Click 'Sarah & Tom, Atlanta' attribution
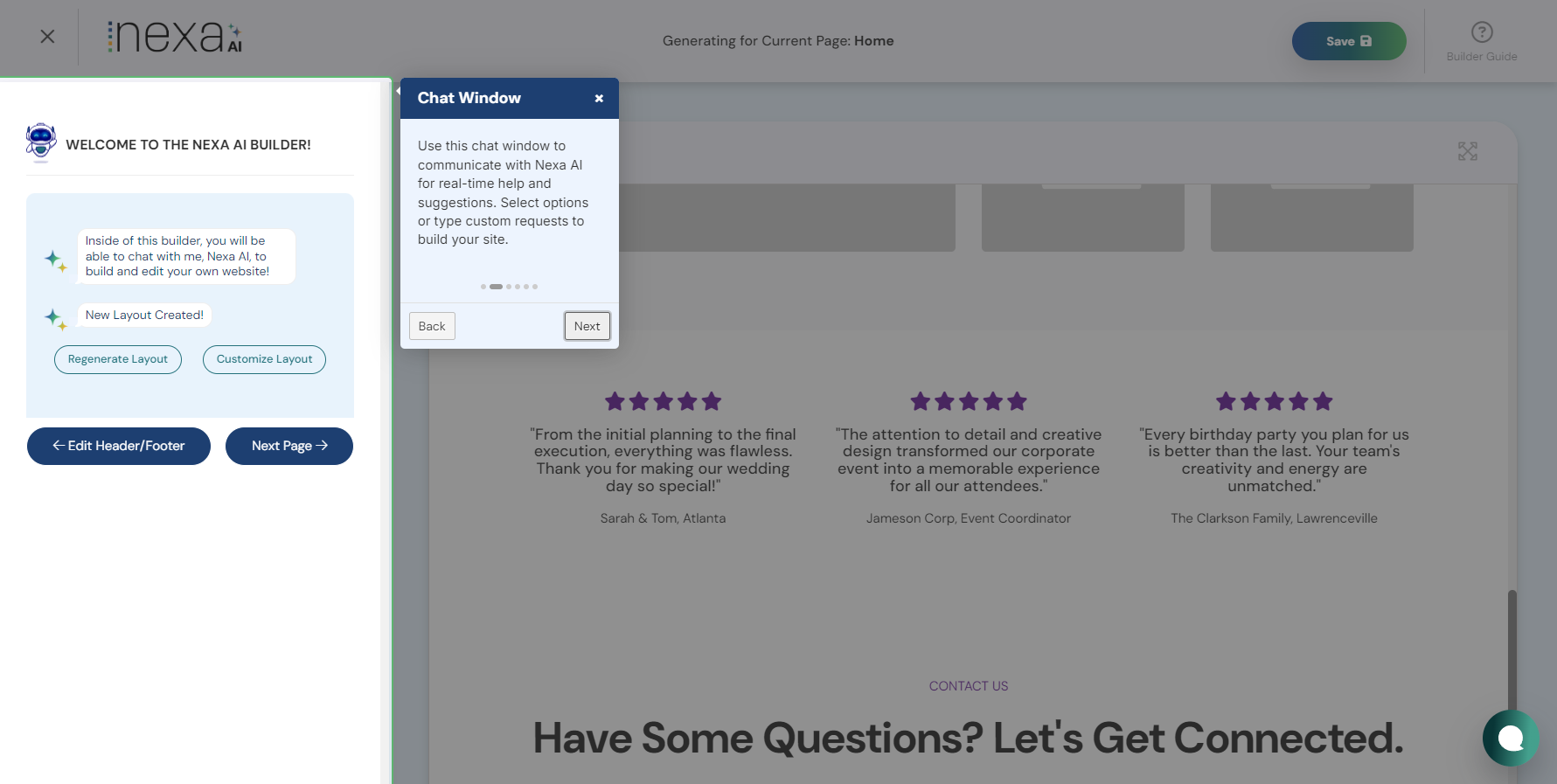Screen dimensions: 1557x784 pyautogui.click(x=664, y=518)
